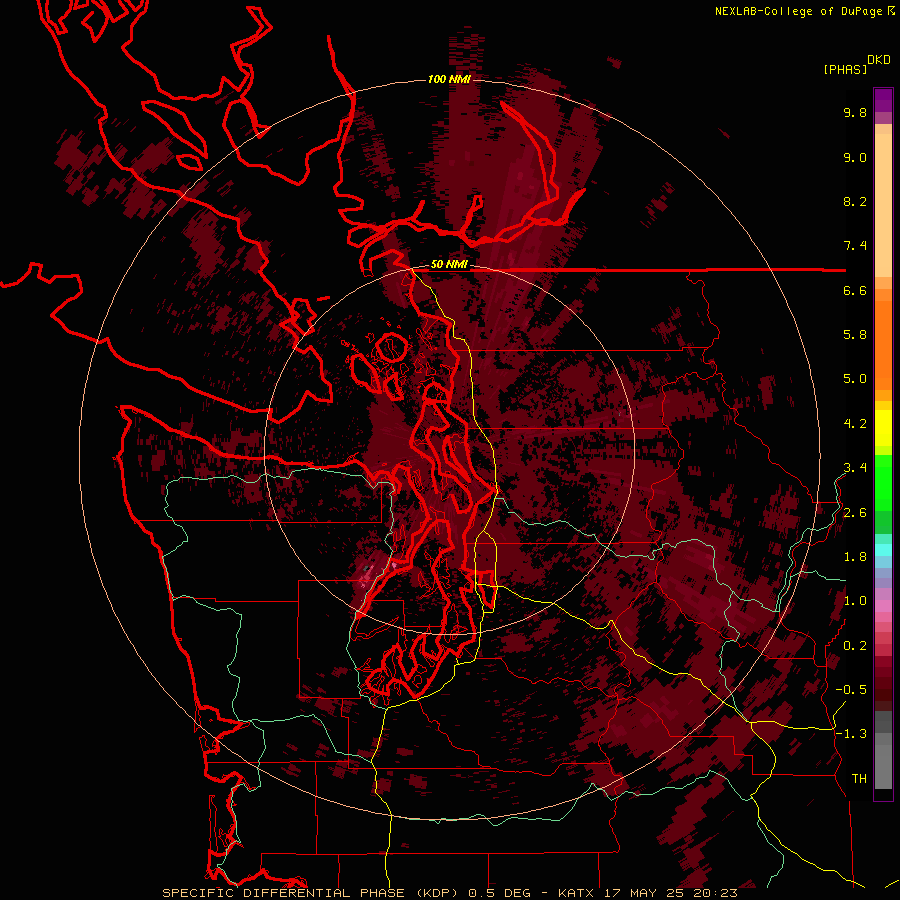Click the 1.0 value on the color scale
The height and width of the screenshot is (900, 900).
point(855,601)
